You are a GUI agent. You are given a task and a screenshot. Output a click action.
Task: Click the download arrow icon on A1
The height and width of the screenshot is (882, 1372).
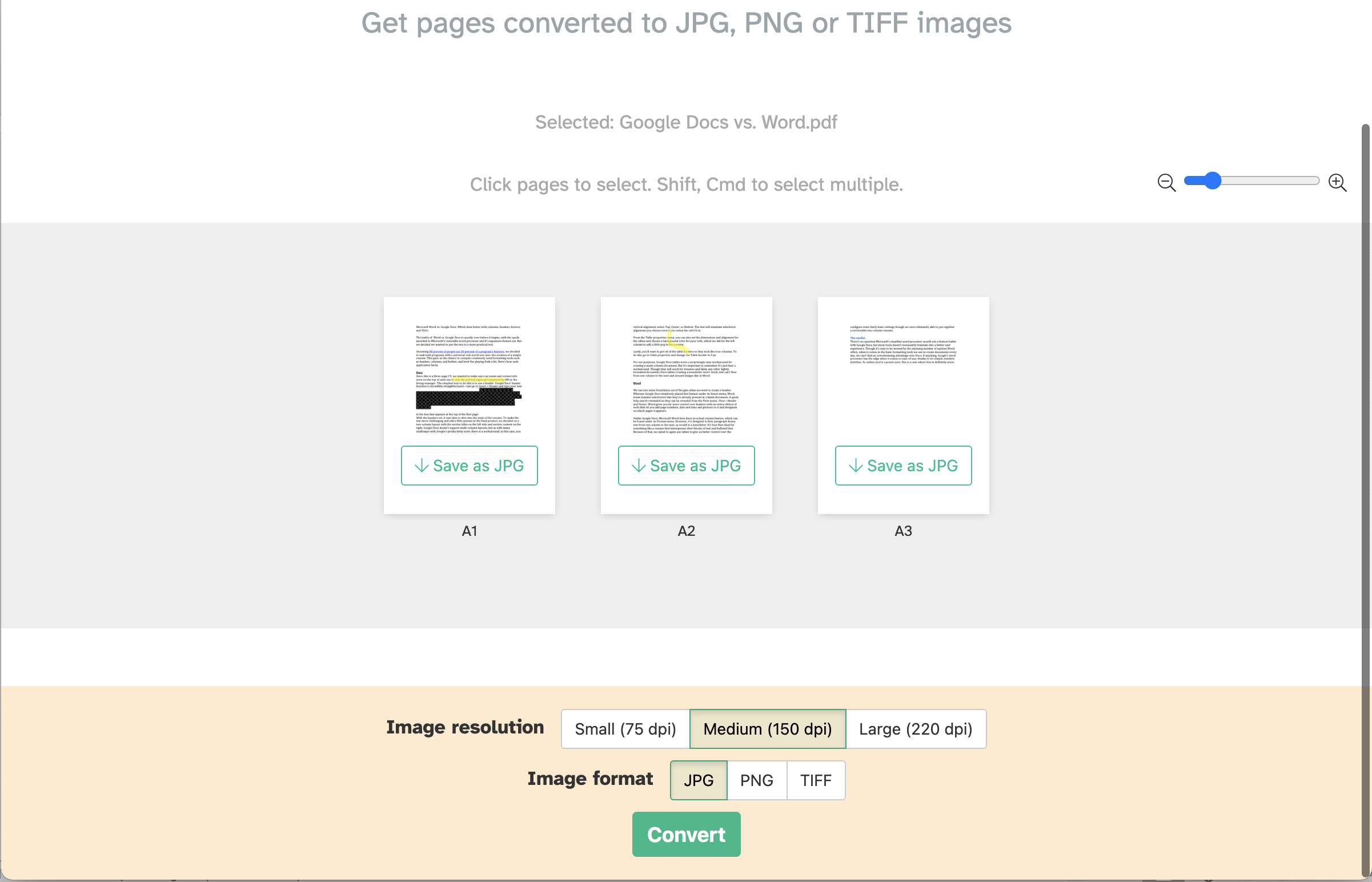click(421, 465)
